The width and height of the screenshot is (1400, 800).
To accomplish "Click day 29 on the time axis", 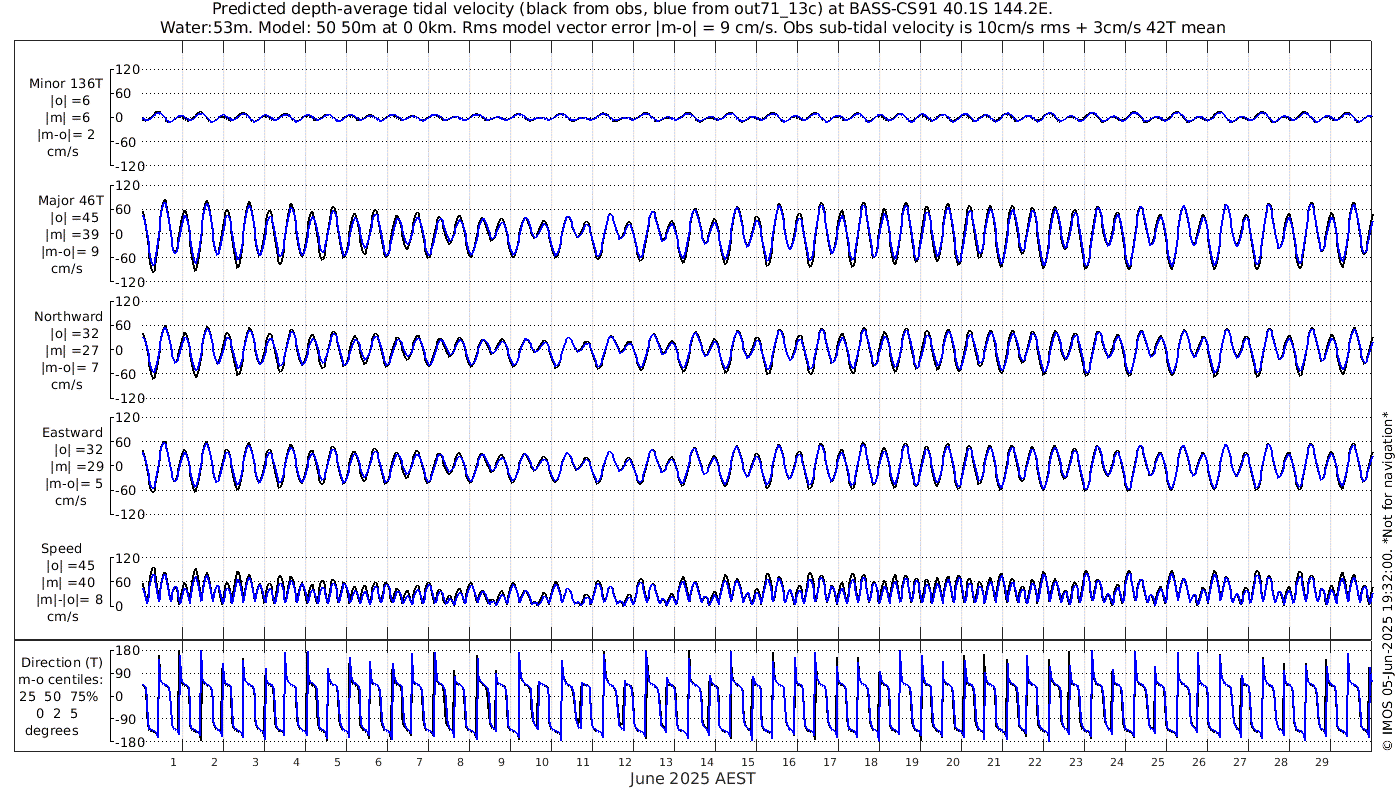I will tap(1321, 762).
